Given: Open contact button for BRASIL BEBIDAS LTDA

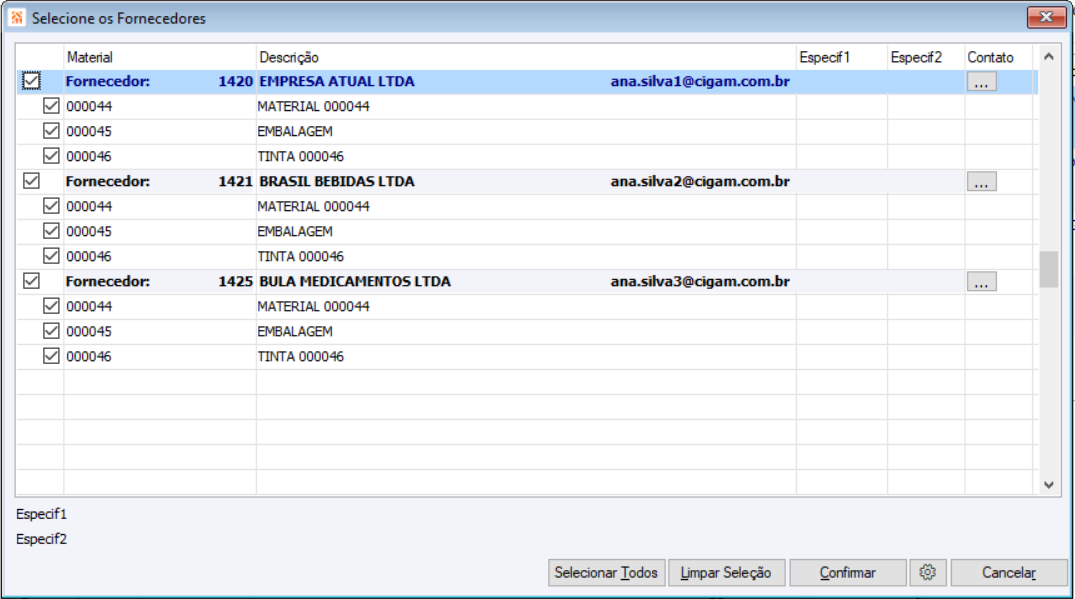Looking at the screenshot, I should [981, 182].
